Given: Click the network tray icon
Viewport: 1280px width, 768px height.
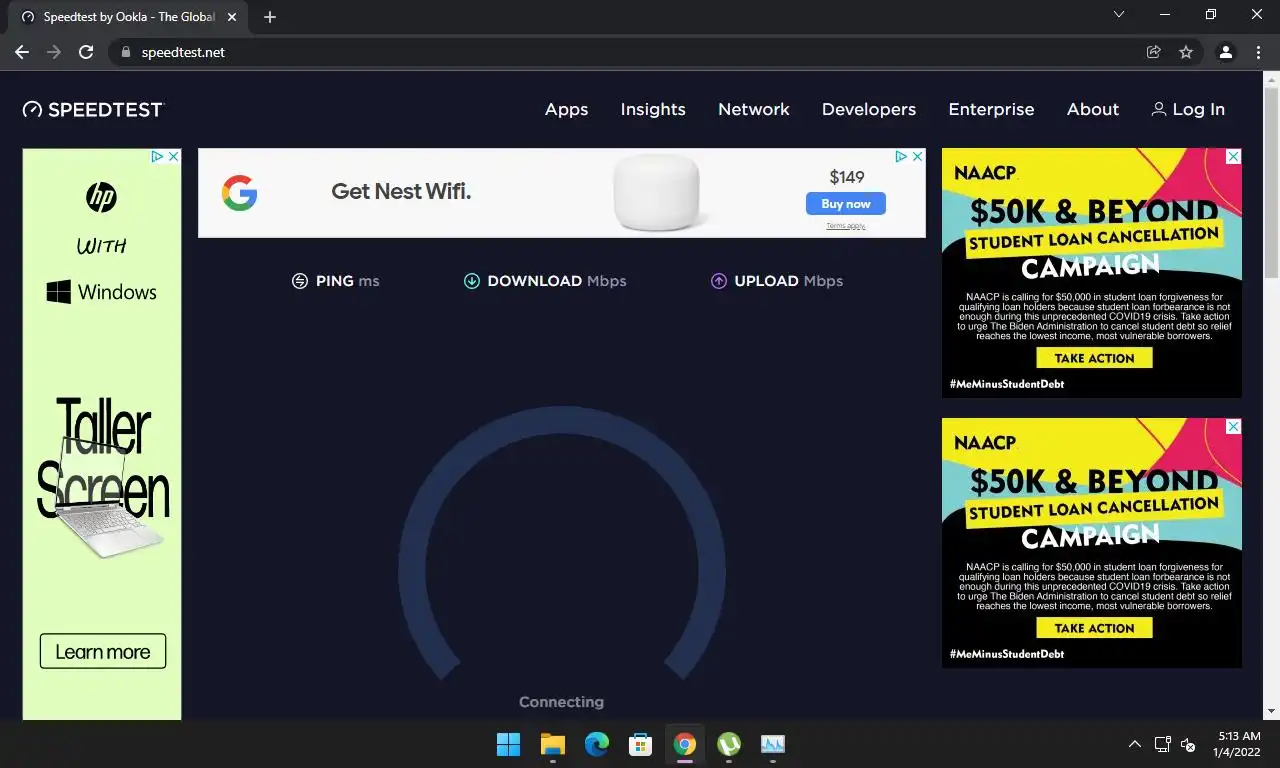Looking at the screenshot, I should [1162, 744].
